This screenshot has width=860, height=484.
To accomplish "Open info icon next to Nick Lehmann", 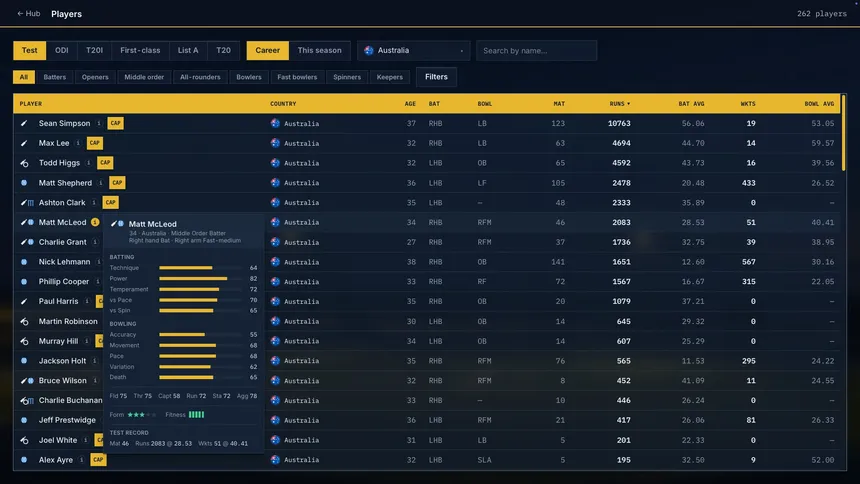I will pos(99,262).
